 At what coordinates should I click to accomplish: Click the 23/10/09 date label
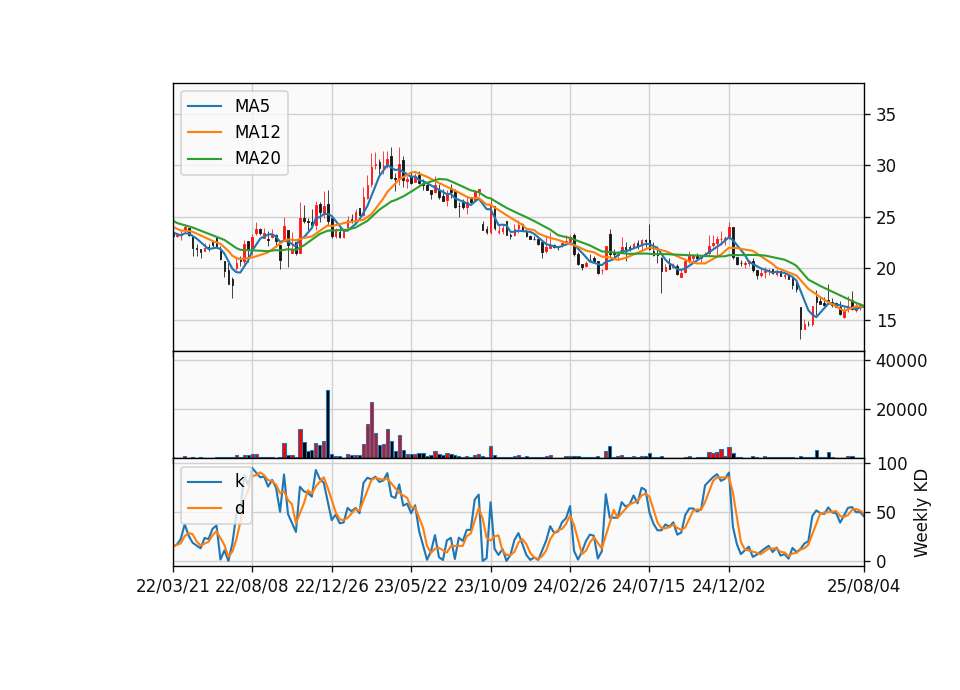[490, 586]
